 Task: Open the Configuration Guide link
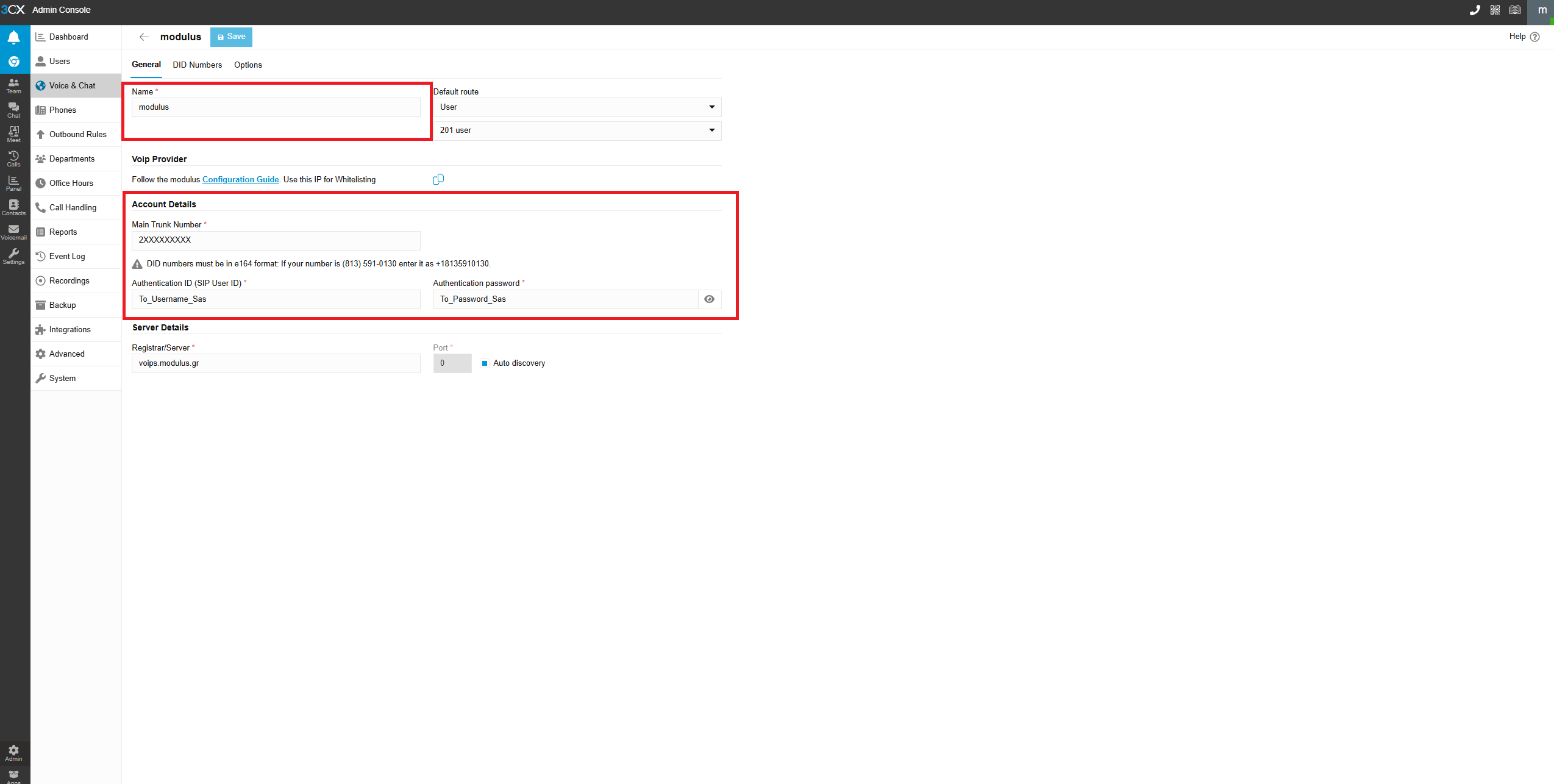tap(240, 179)
